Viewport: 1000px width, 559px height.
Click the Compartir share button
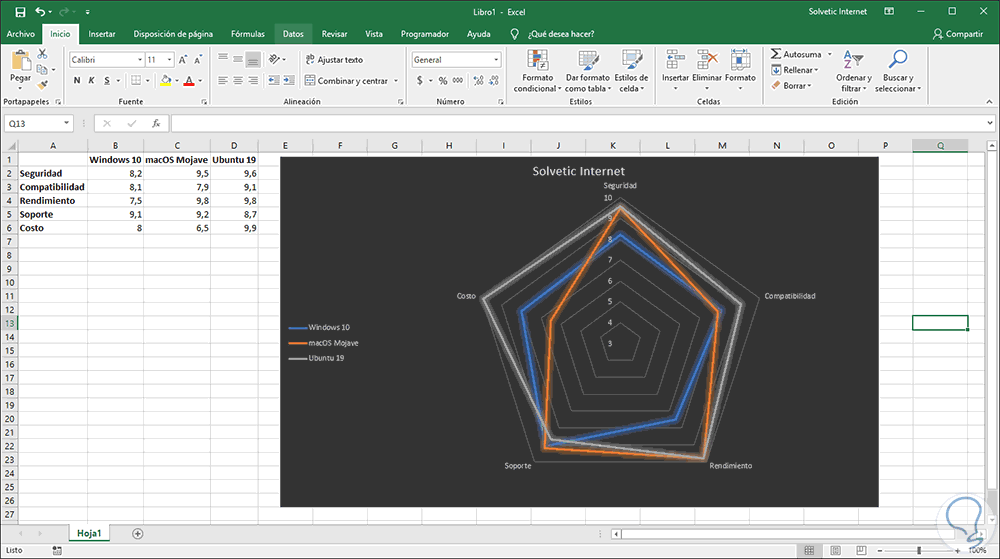[957, 34]
